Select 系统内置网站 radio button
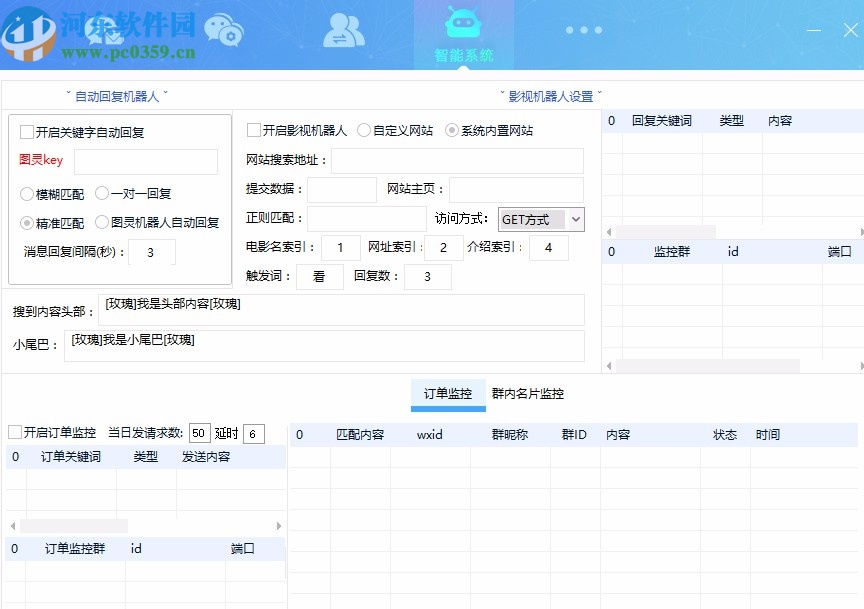Screen dimensions: 864x609 pos(452,130)
